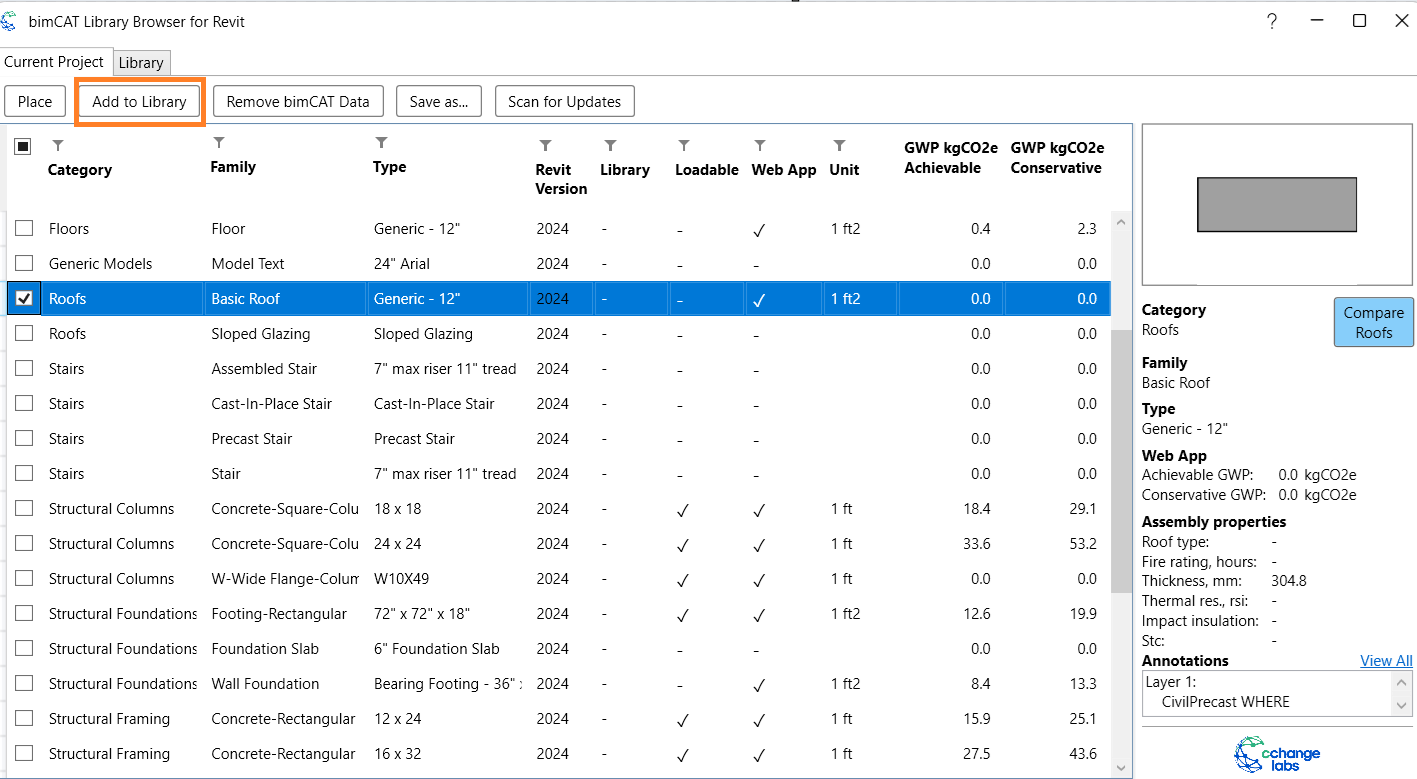Sort by GWP kgCO2e Achievable header
Image resolution: width=1417 pixels, height=779 pixels.
951,158
